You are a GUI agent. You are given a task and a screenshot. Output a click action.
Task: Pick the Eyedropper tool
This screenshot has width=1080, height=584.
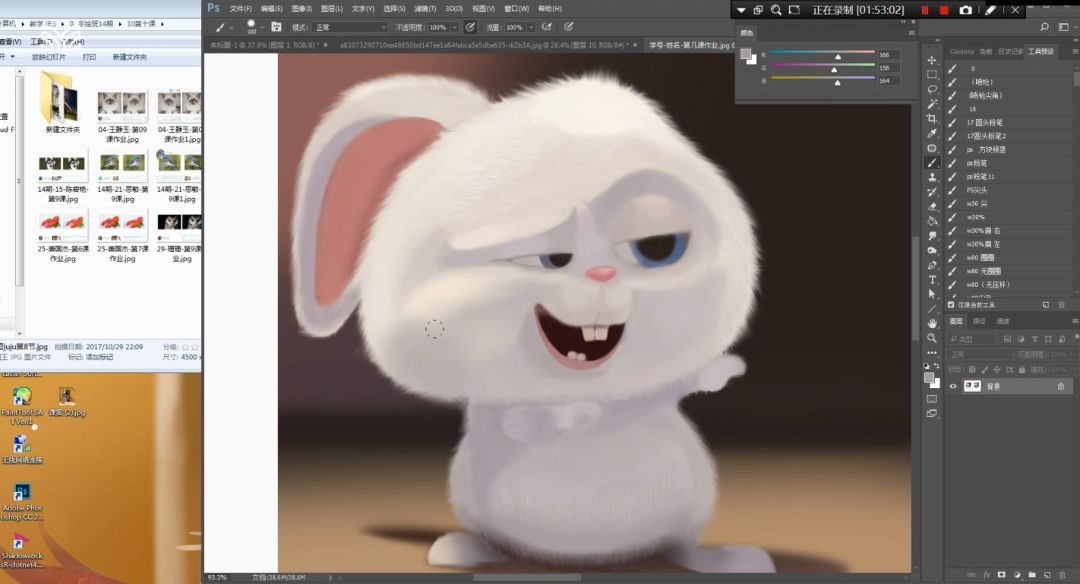click(x=932, y=133)
